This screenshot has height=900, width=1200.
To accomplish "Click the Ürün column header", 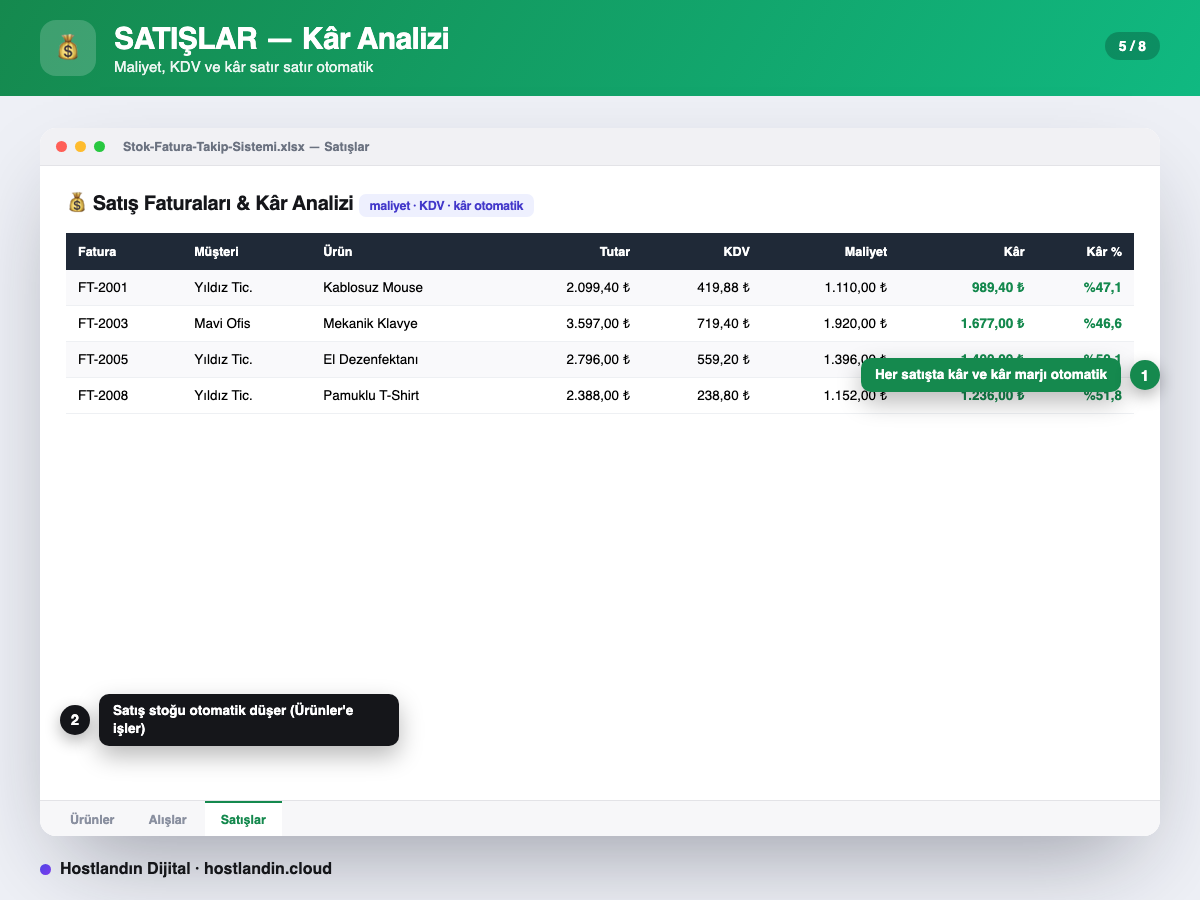I will (x=338, y=252).
